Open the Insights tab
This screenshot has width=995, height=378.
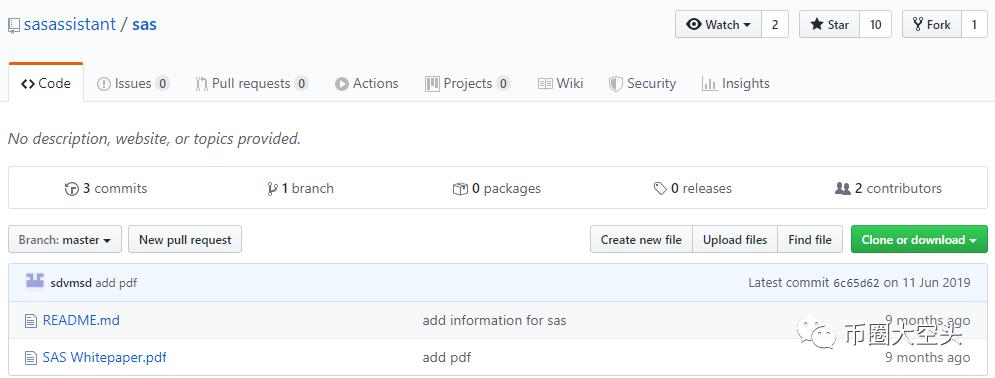pos(735,83)
